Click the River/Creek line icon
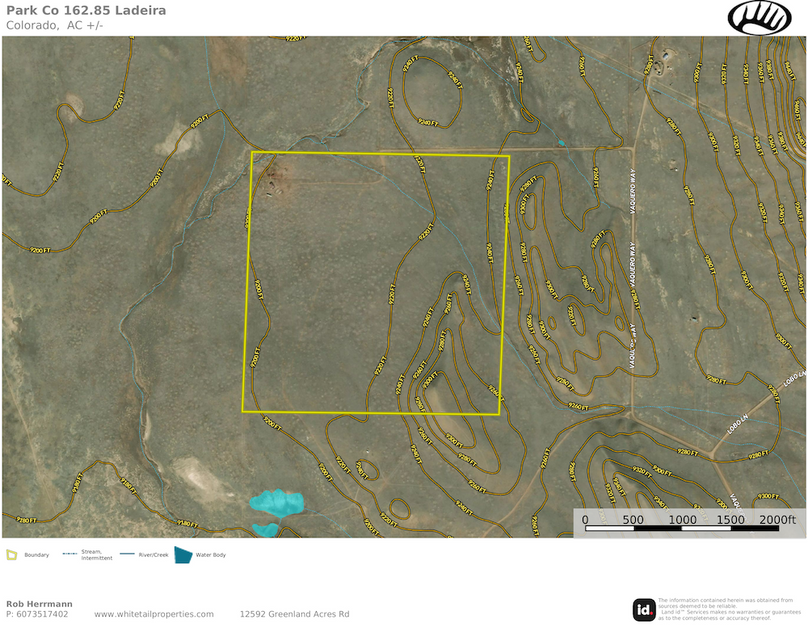808x625 pixels. point(128,556)
